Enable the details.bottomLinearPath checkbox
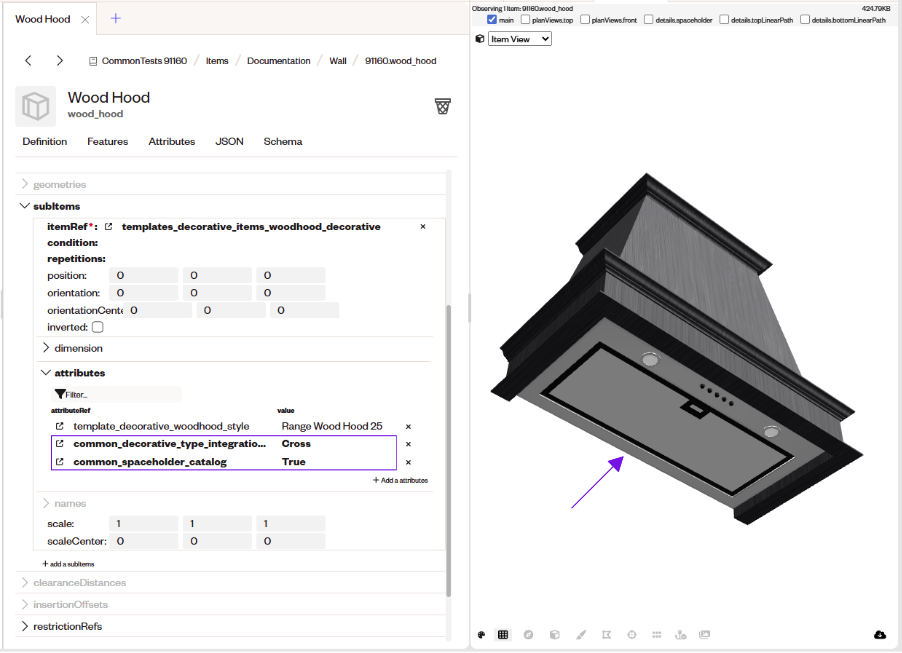This screenshot has height=653, width=902. [805, 20]
